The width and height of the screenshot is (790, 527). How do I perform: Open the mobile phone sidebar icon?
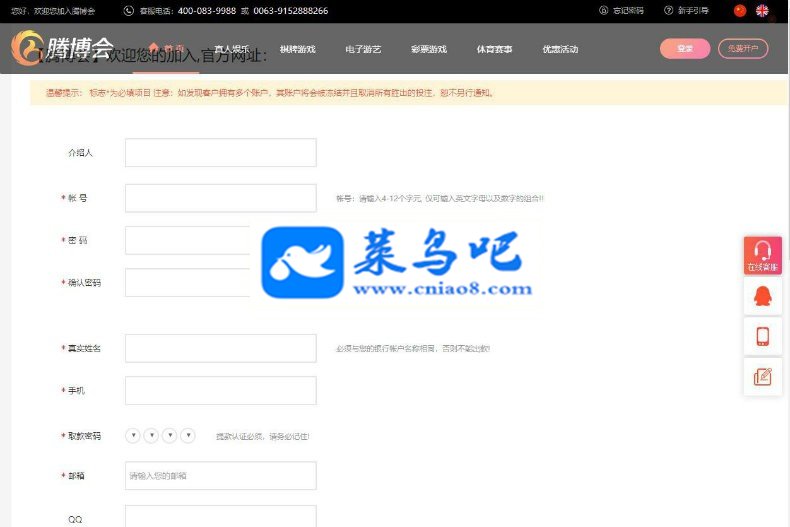pyautogui.click(x=763, y=336)
